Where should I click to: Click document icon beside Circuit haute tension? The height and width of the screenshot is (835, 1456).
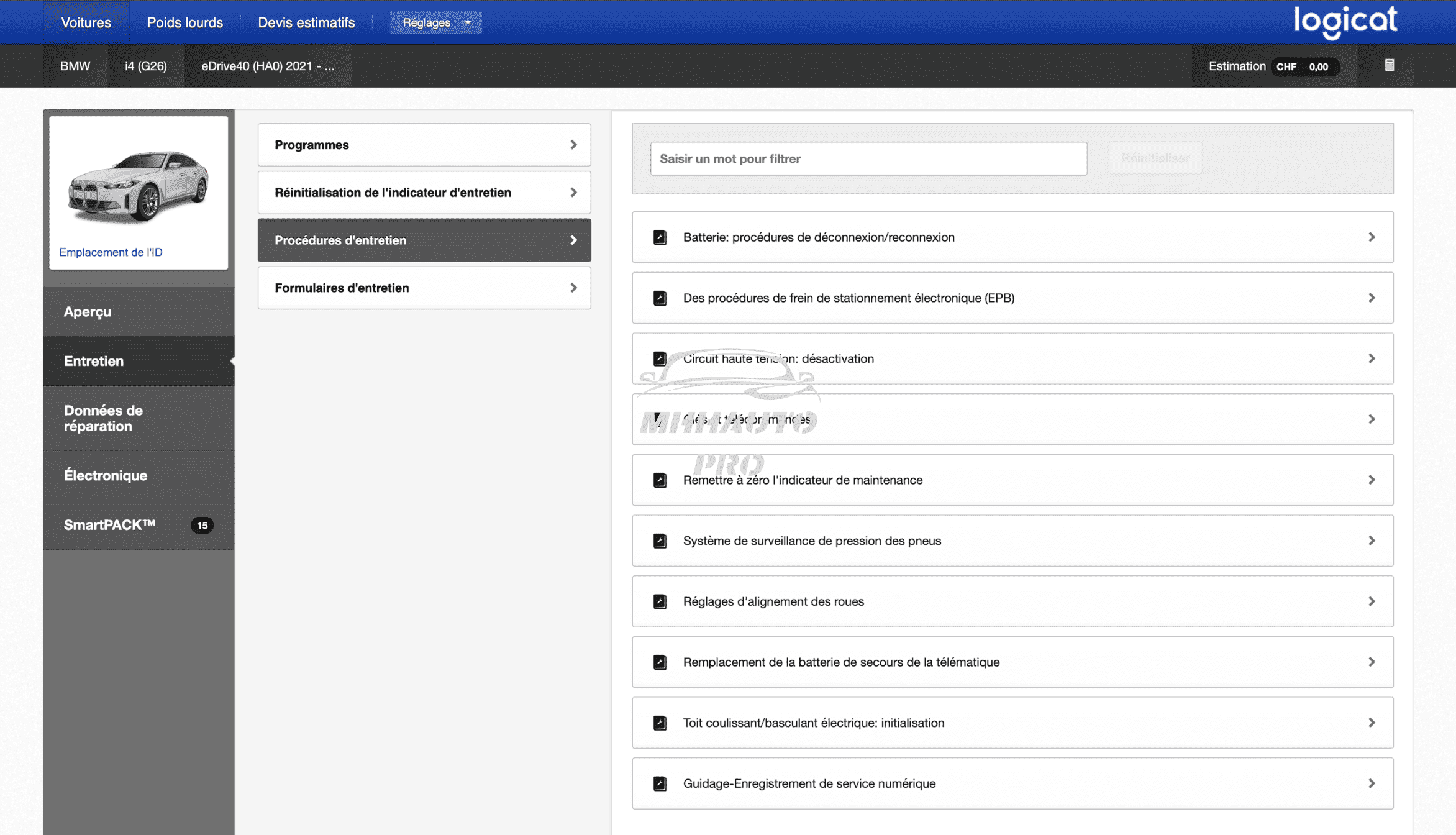(x=660, y=358)
